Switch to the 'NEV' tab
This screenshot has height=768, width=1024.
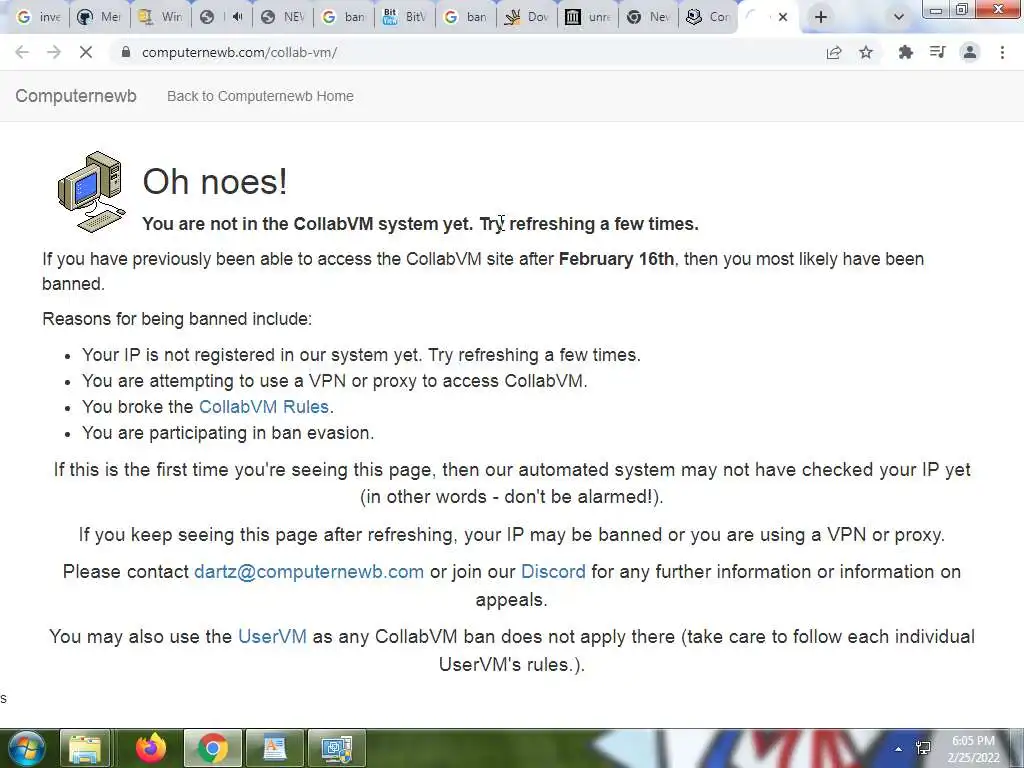(282, 17)
